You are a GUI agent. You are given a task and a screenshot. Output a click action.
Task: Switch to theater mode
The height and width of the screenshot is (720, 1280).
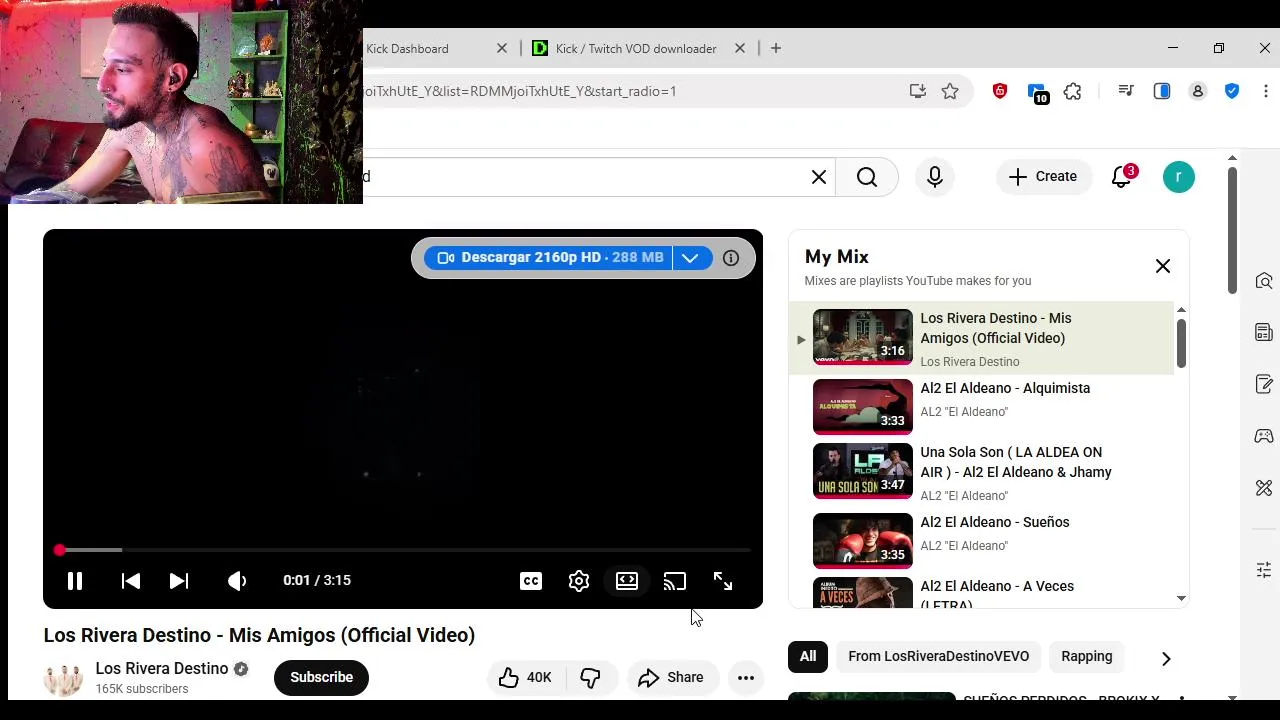point(627,581)
